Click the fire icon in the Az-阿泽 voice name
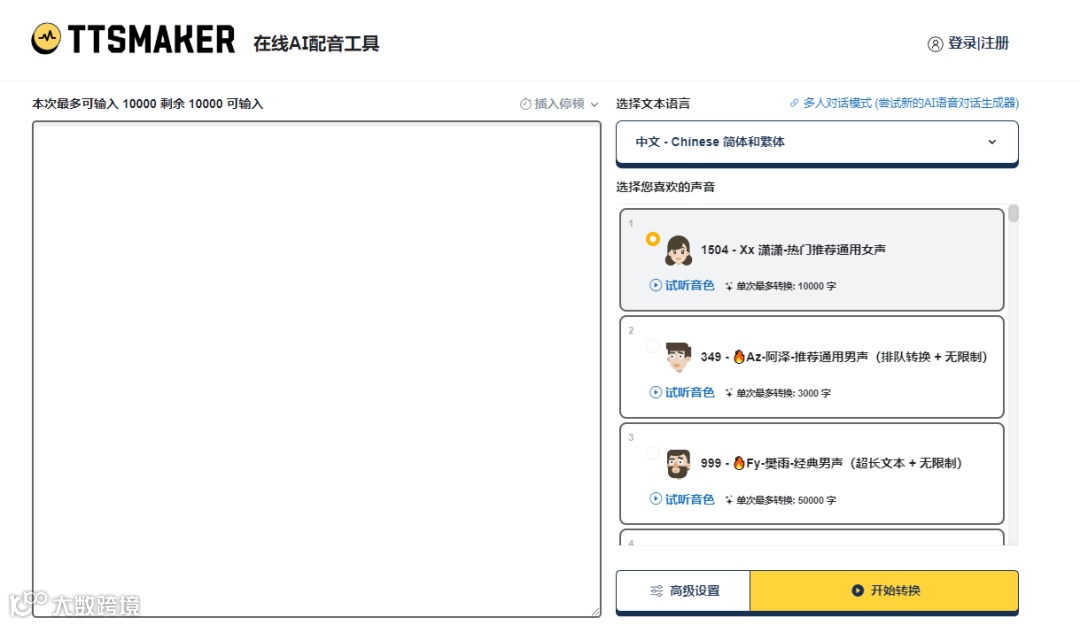This screenshot has height=625, width=1080. click(739, 356)
